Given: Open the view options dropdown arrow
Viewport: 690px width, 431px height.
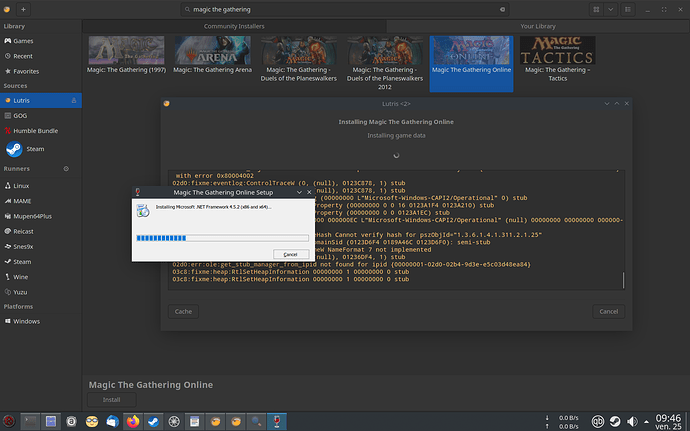Looking at the screenshot, I should click(x=610, y=9).
